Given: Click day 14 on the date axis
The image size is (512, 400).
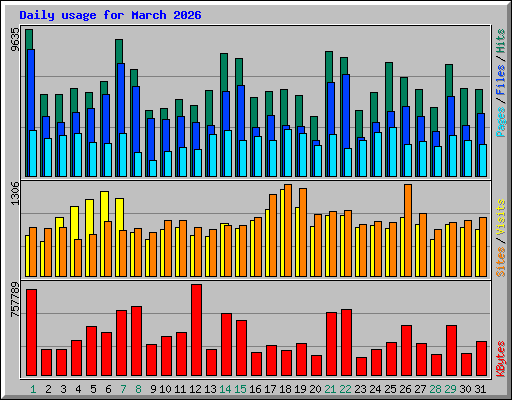Looking at the screenshot, I should pos(225,389).
